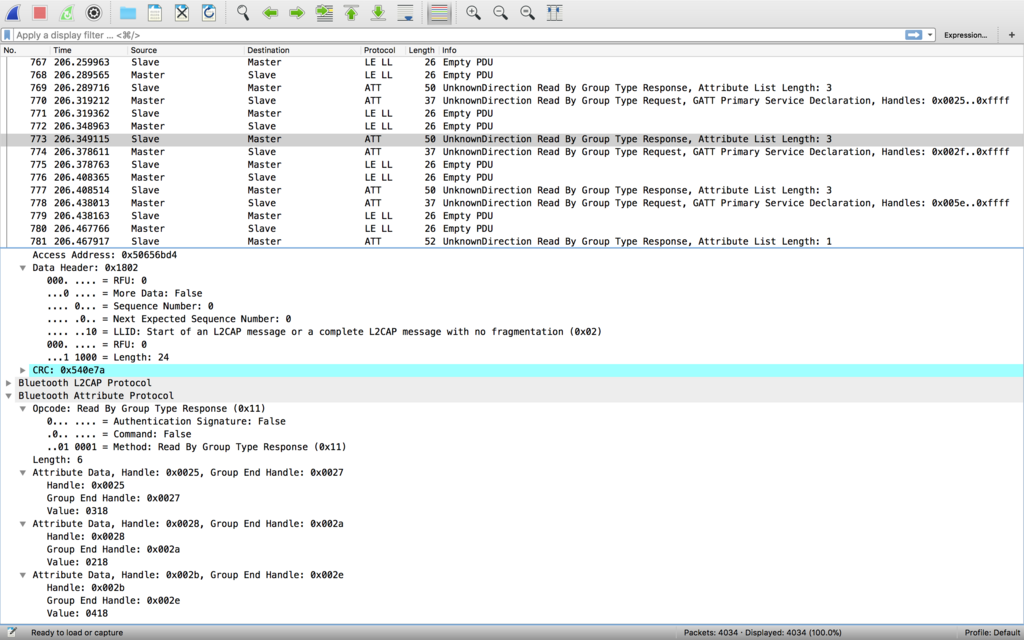Screen dimensions: 1024x640
Task: Select Authentication Signature: False field
Action: pos(166,422)
